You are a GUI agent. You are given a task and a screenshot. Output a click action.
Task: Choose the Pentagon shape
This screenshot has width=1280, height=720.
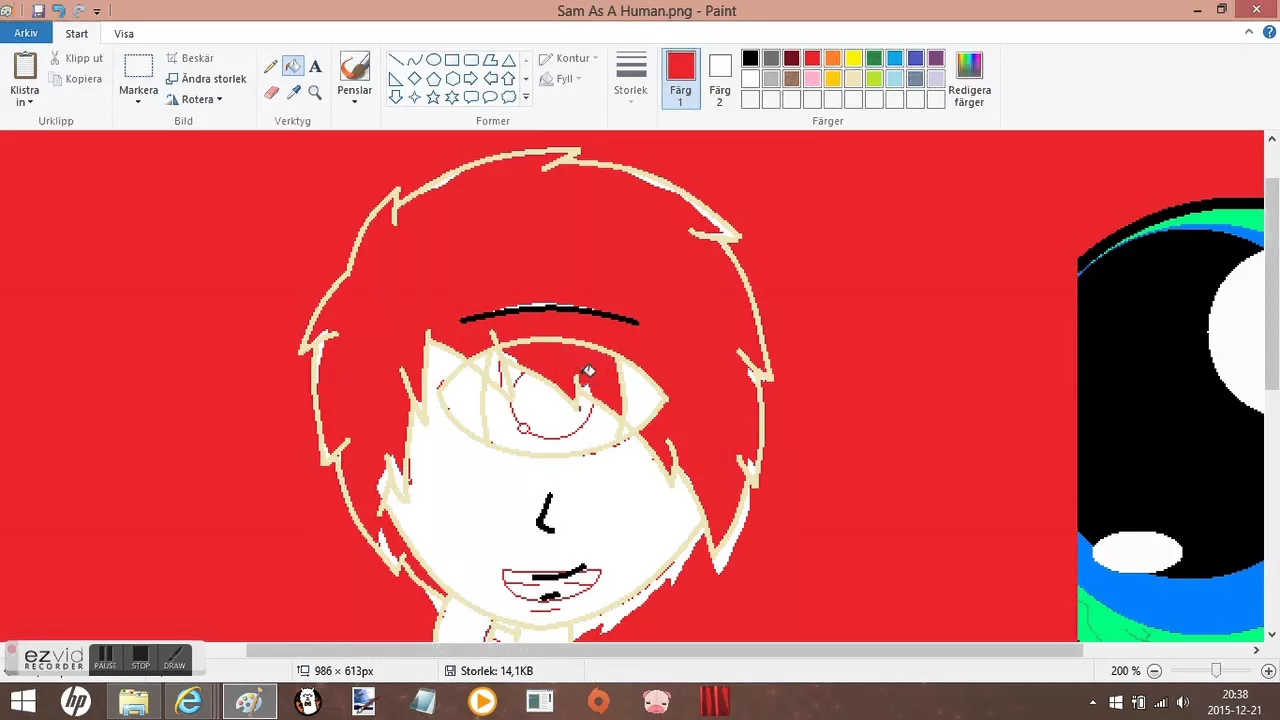[434, 79]
